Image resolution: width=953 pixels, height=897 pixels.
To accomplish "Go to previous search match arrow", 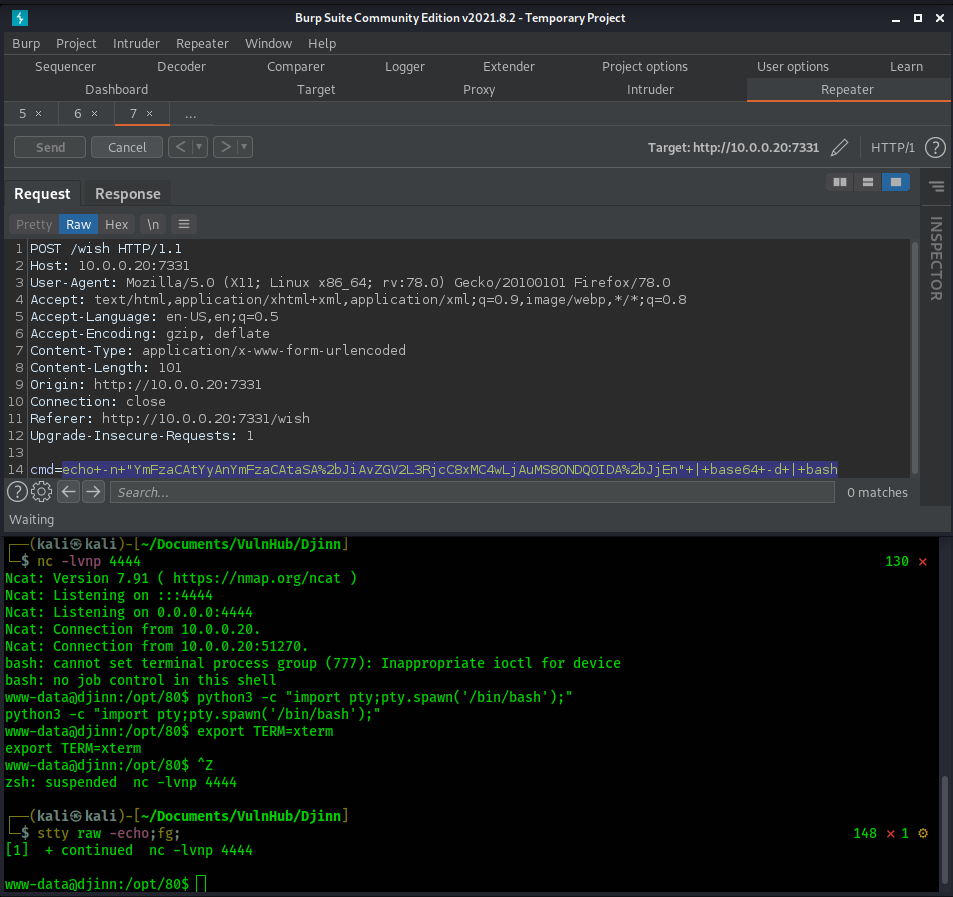I will click(69, 491).
